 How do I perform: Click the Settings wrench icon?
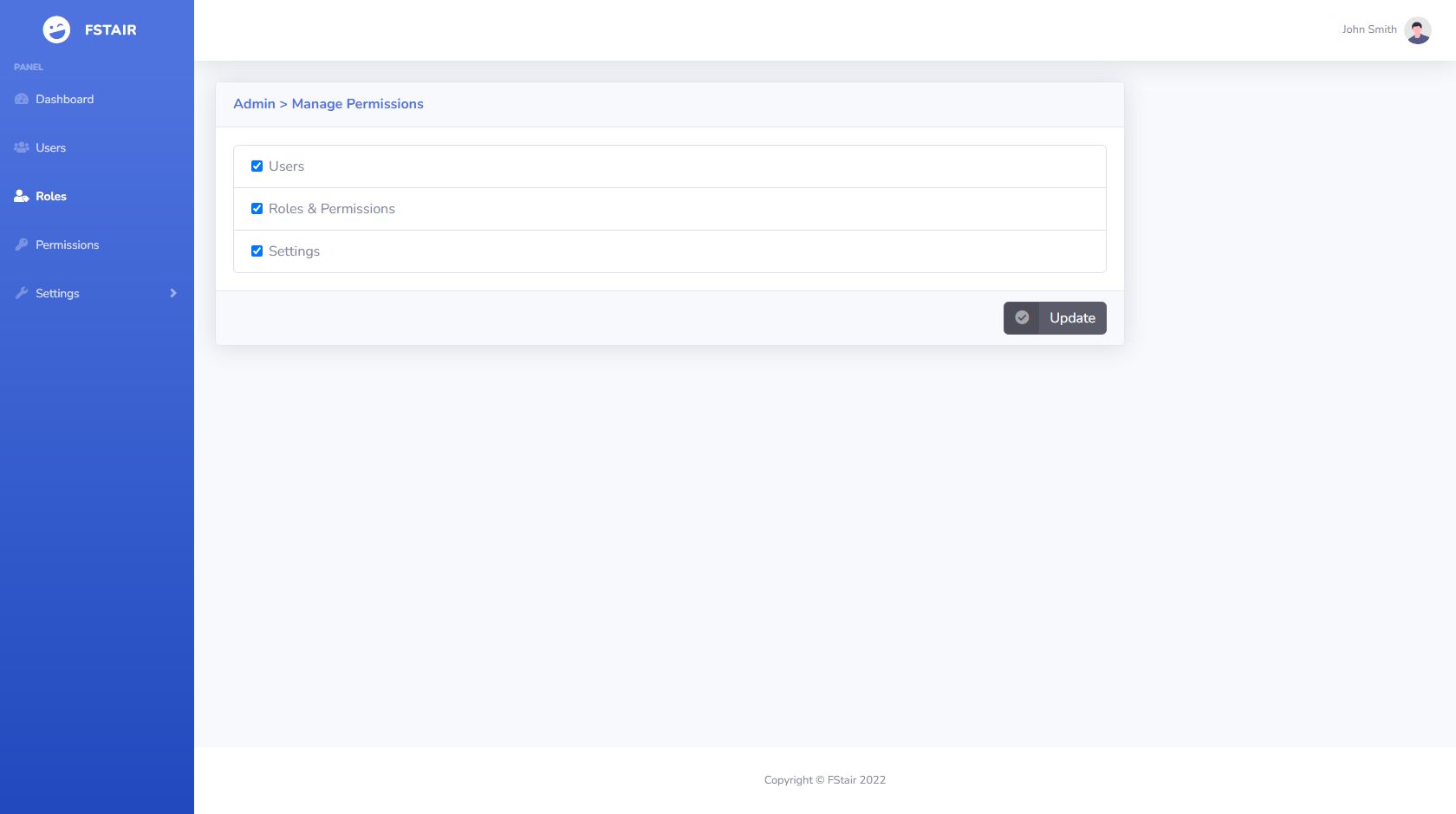[x=22, y=294]
